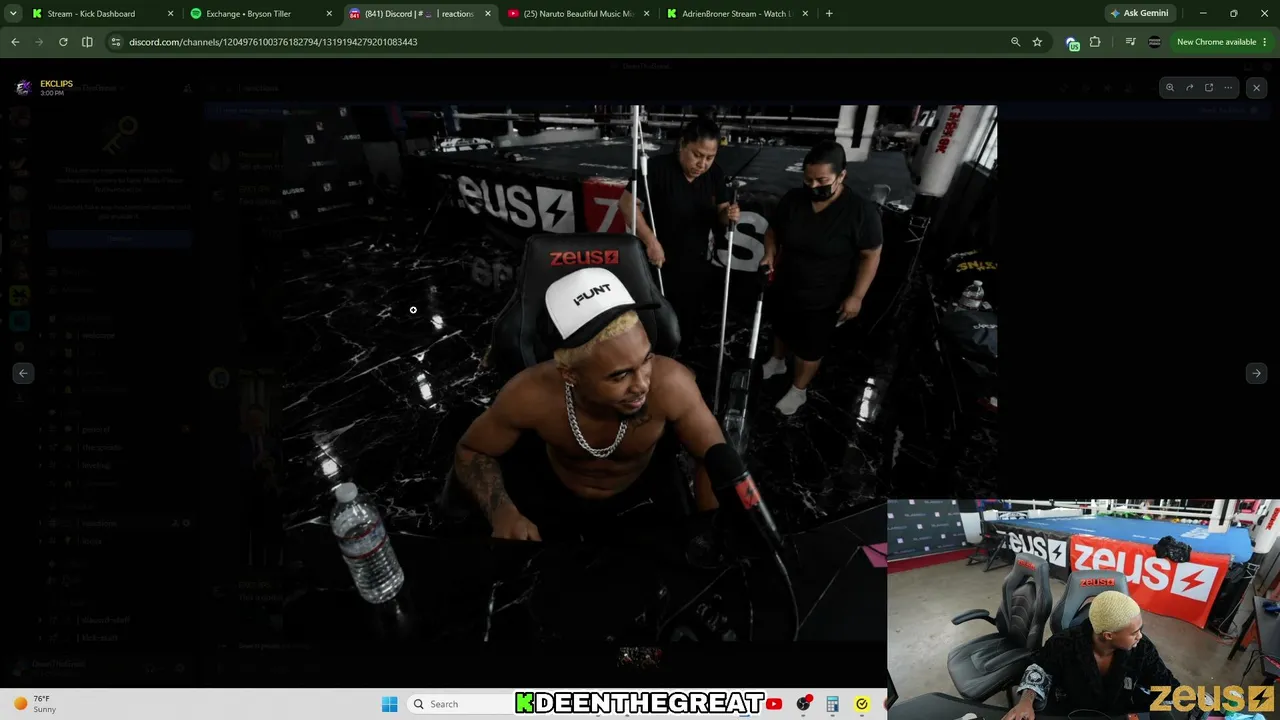This screenshot has height=720, width=1280.
Task: Close the Kick Dashboard tab
Action: [x=171, y=14]
